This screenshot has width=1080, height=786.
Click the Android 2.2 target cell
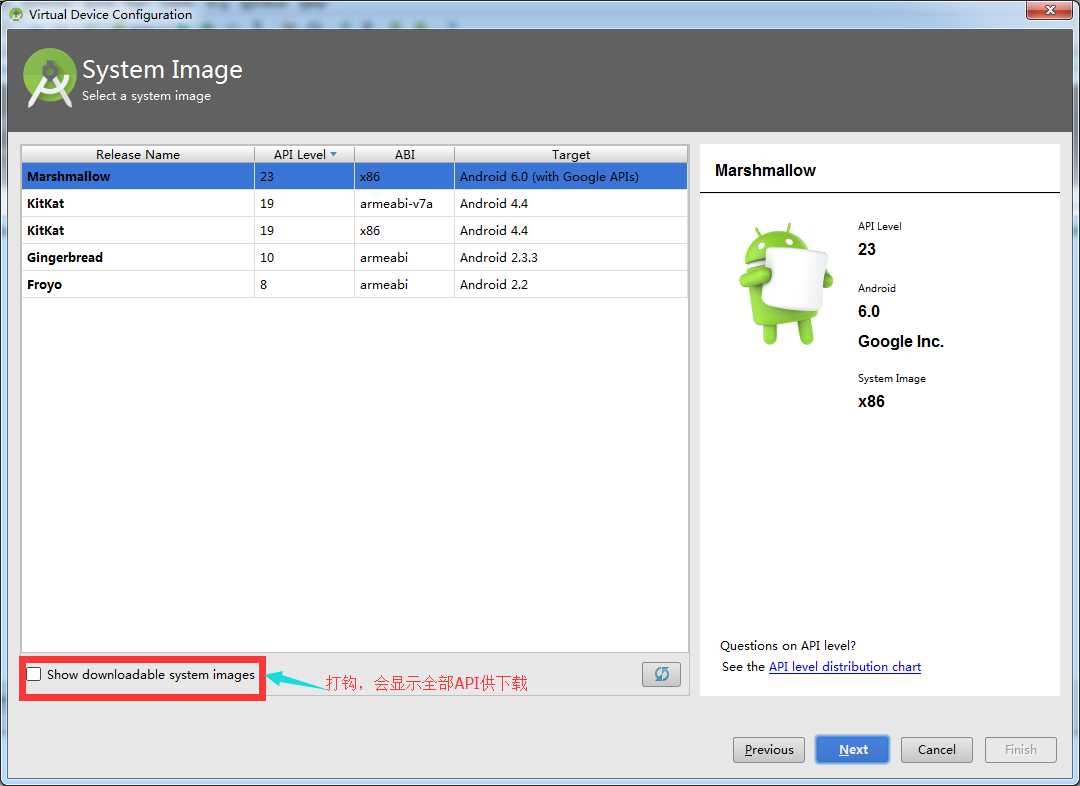(x=570, y=285)
